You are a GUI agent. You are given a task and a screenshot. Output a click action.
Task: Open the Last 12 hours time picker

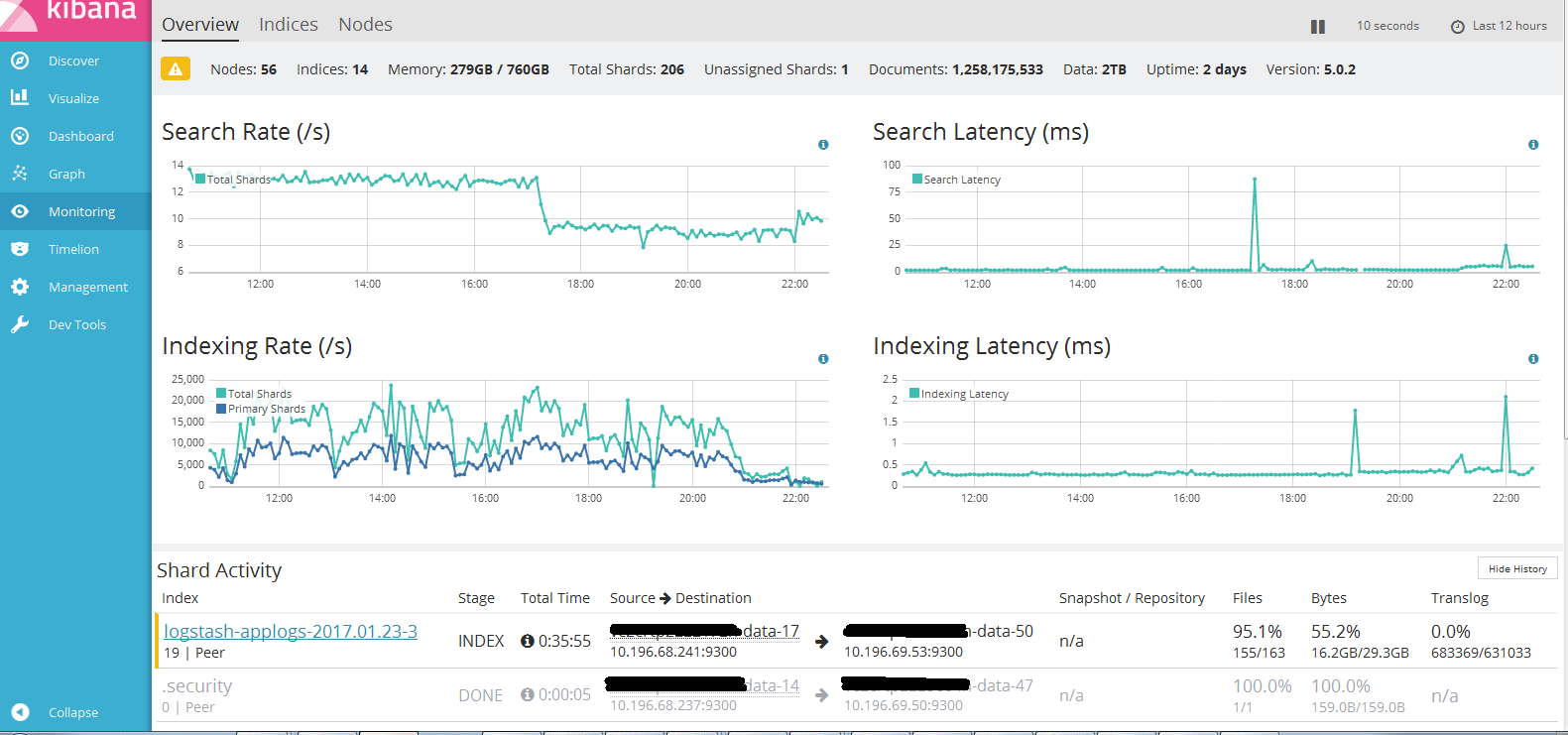[x=1499, y=26]
